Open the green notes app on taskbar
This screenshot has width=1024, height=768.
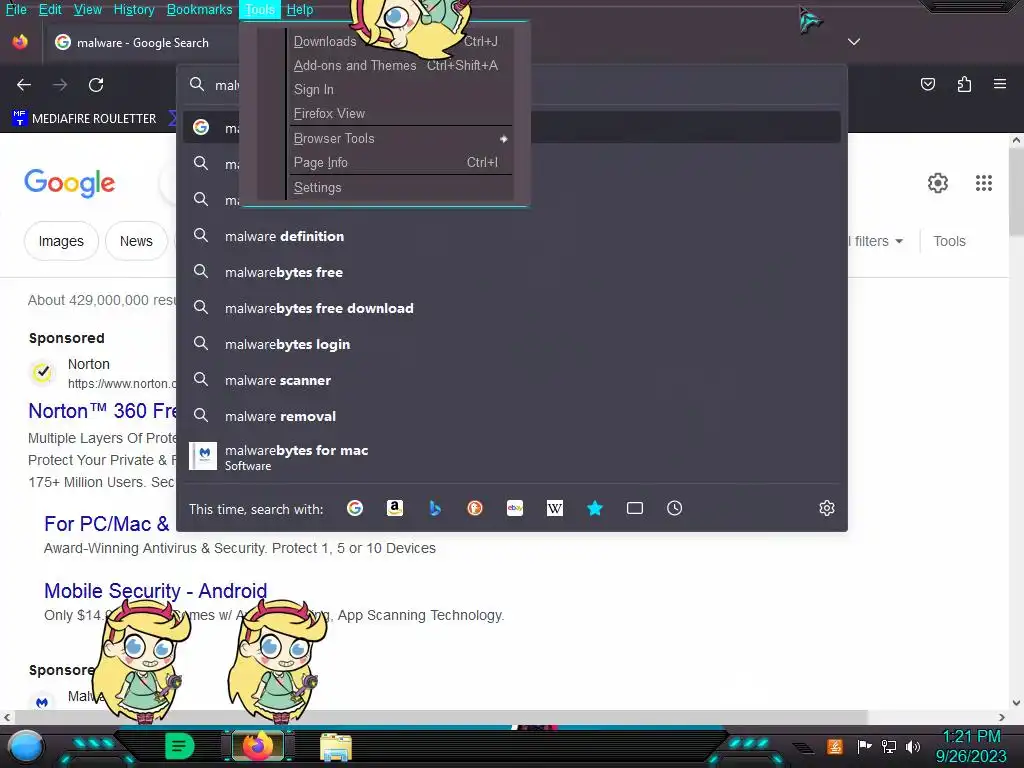pyautogui.click(x=180, y=746)
